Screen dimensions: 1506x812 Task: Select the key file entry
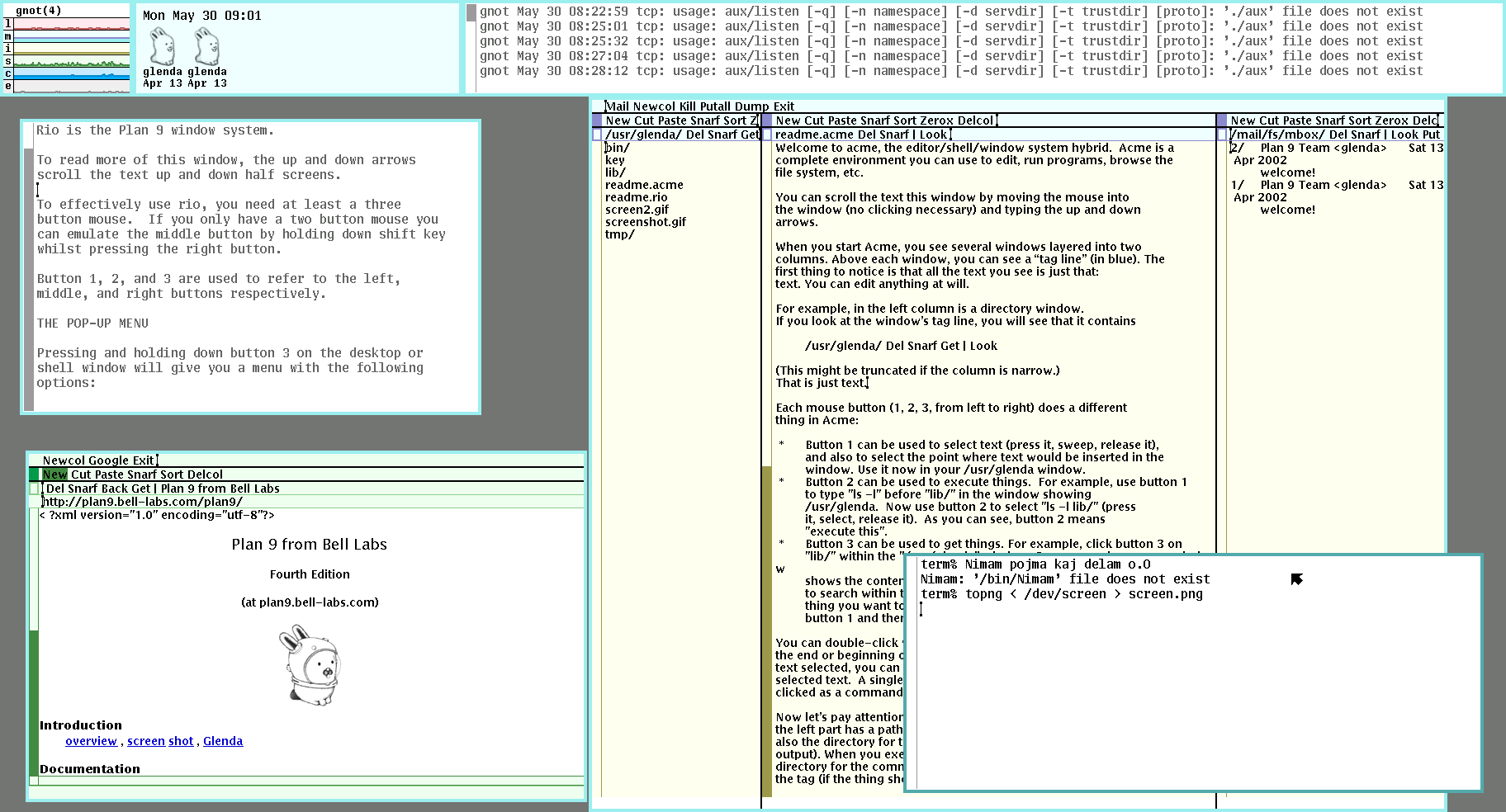click(615, 160)
